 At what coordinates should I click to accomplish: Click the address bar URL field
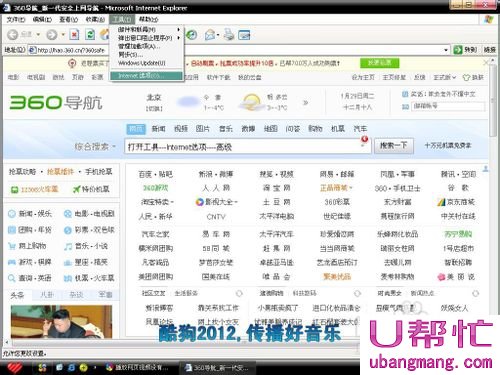[x=238, y=50]
